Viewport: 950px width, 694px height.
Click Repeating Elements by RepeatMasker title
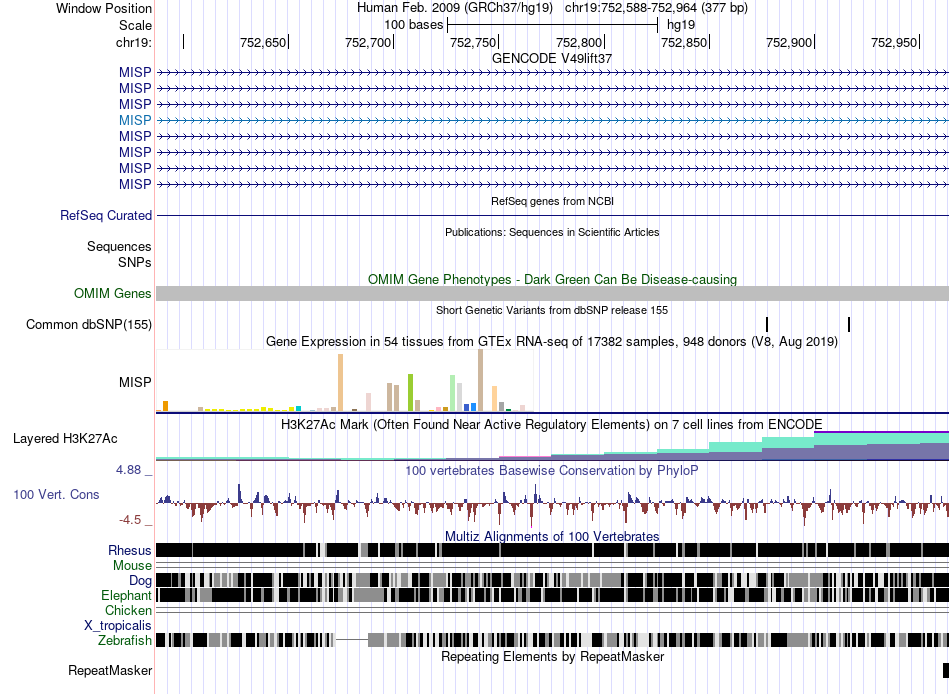(x=552, y=656)
